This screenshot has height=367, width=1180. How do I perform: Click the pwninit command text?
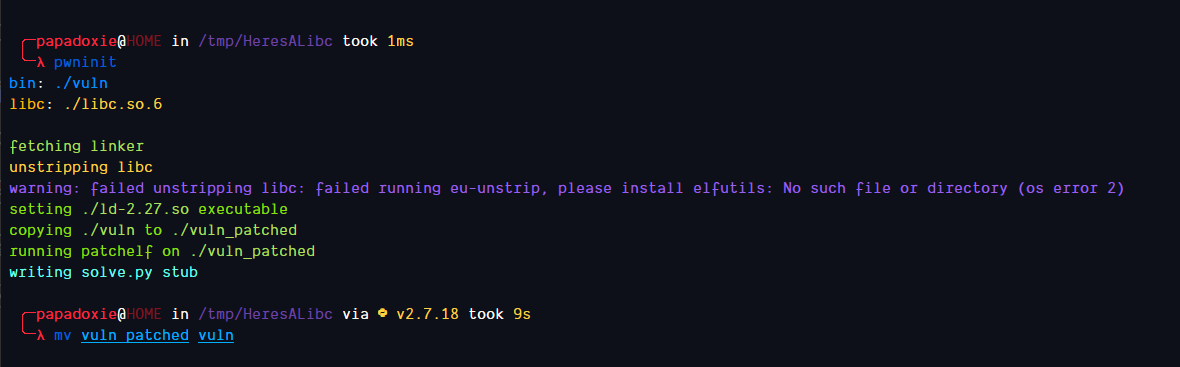(85, 62)
